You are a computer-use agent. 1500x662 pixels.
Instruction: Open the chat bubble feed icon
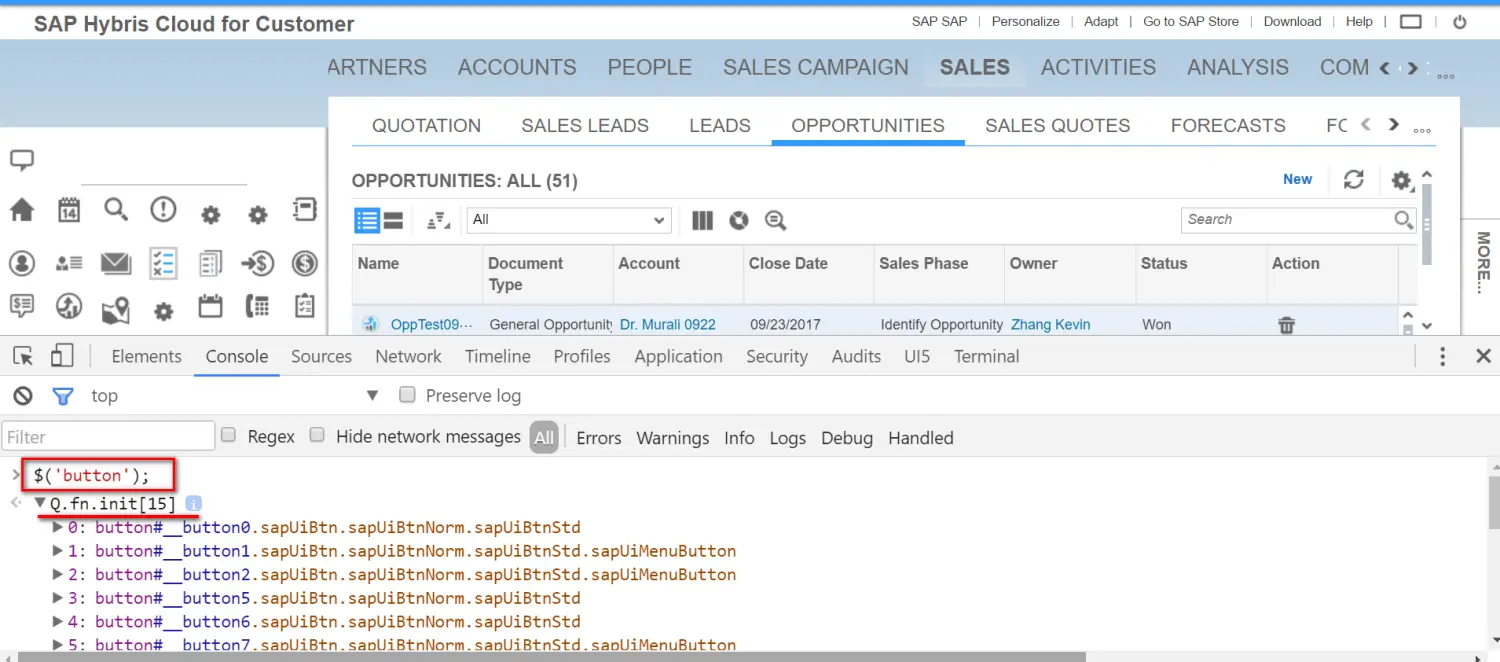pyautogui.click(x=22, y=160)
